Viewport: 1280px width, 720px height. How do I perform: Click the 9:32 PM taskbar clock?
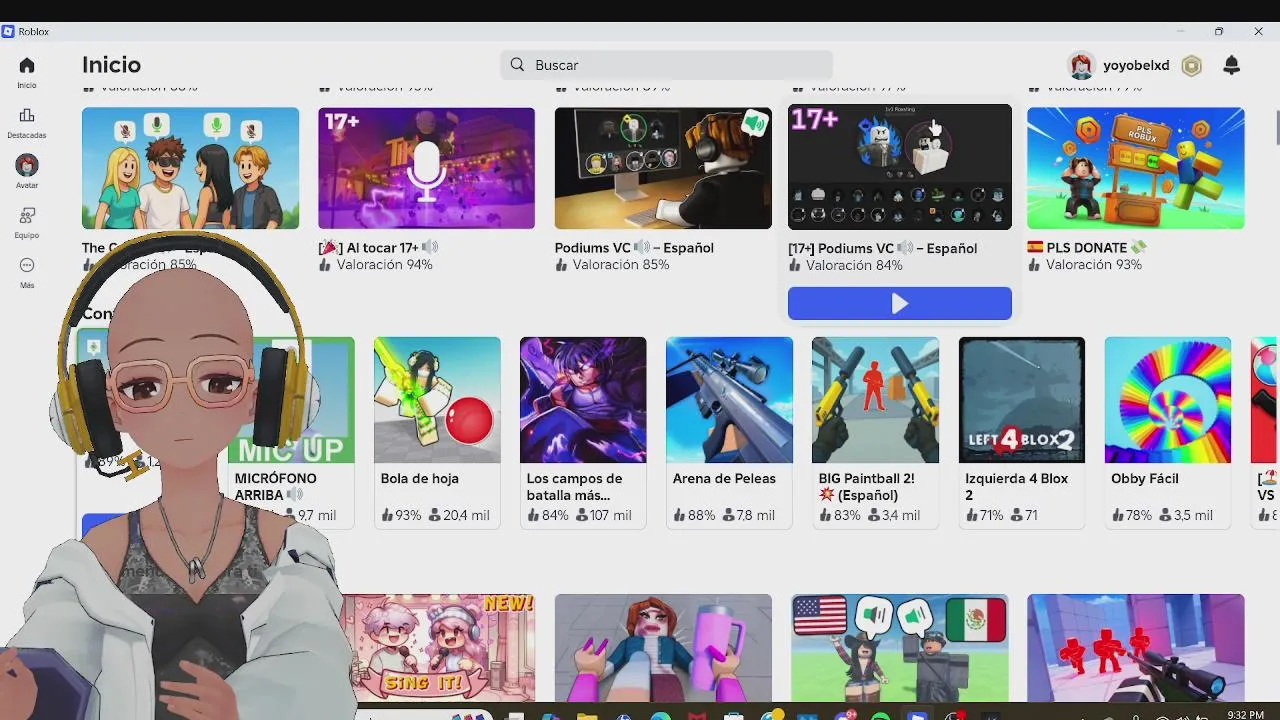[x=1244, y=715]
